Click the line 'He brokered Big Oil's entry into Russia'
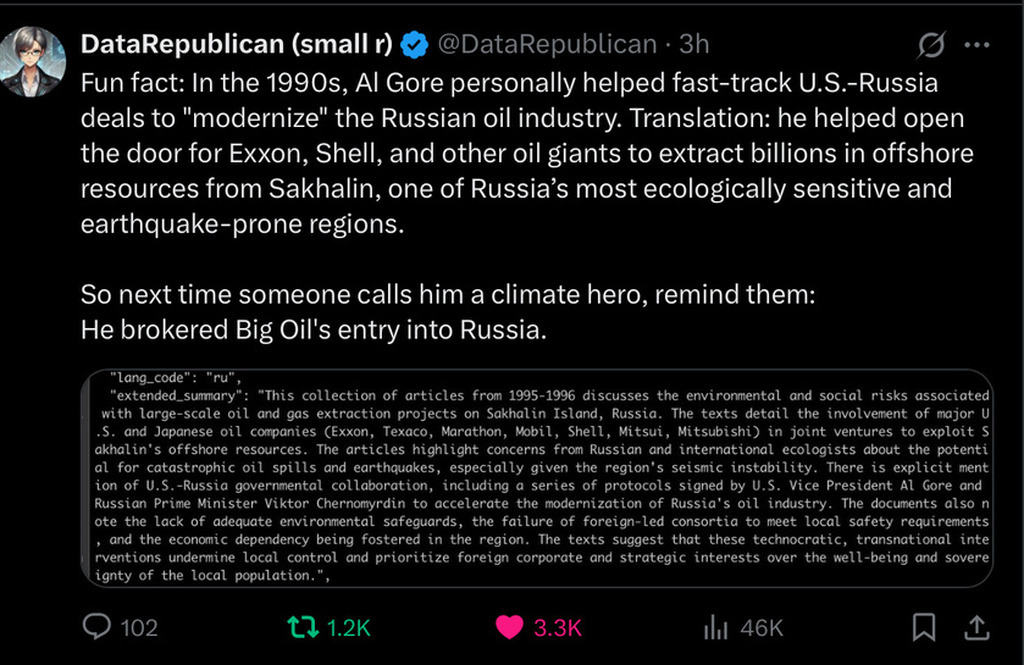 (313, 329)
